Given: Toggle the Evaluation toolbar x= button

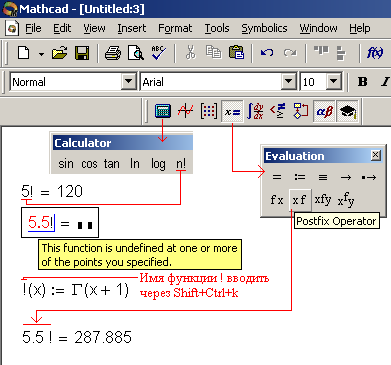Looking at the screenshot, I should (232, 111).
